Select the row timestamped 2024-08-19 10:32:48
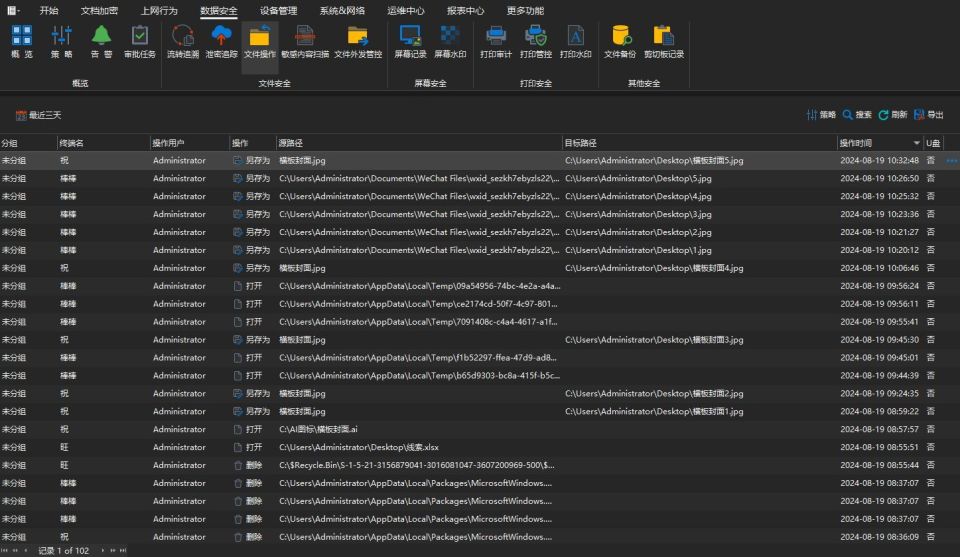The height and width of the screenshot is (557, 960). coord(480,160)
